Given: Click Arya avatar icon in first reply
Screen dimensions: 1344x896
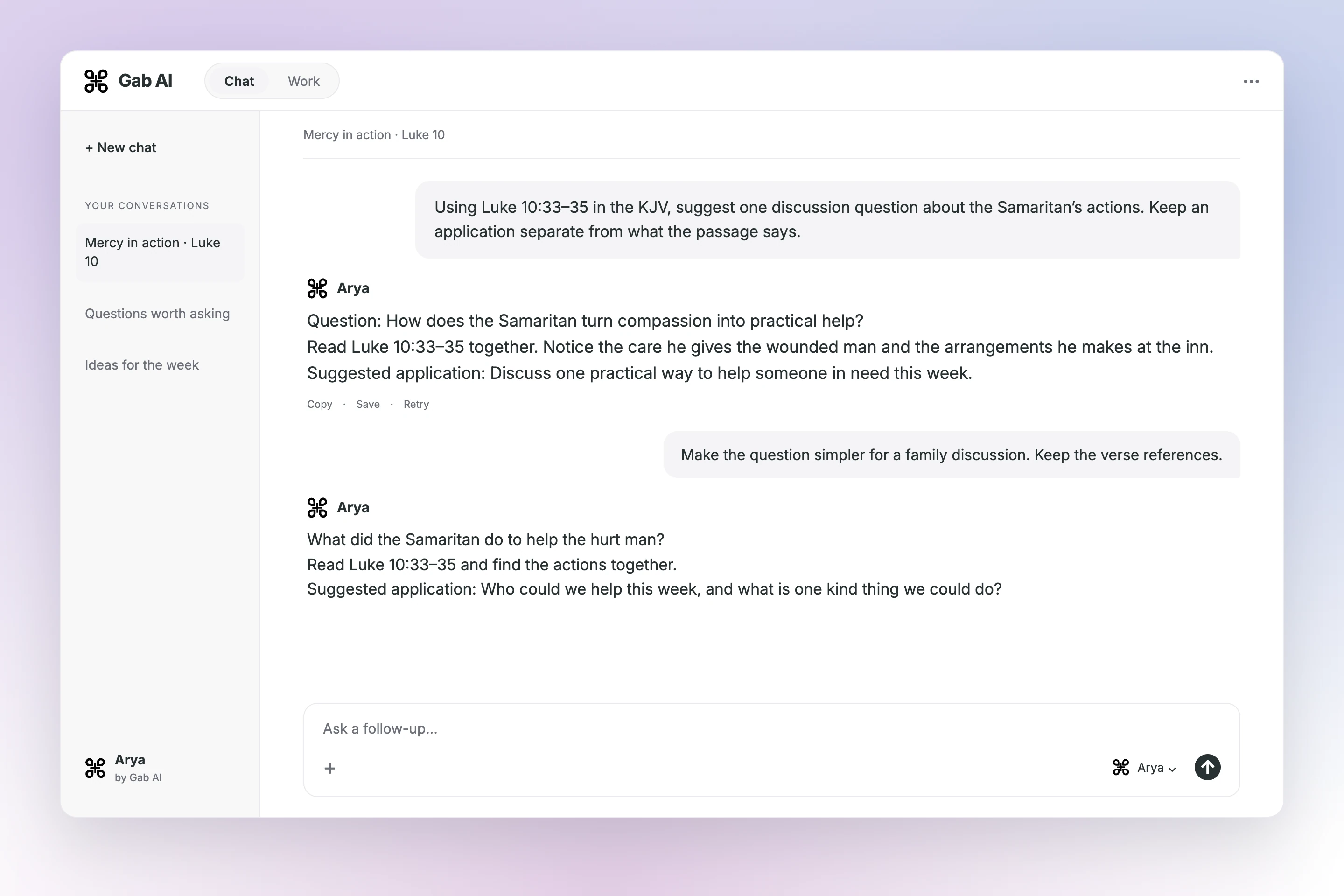Looking at the screenshot, I should [x=317, y=288].
